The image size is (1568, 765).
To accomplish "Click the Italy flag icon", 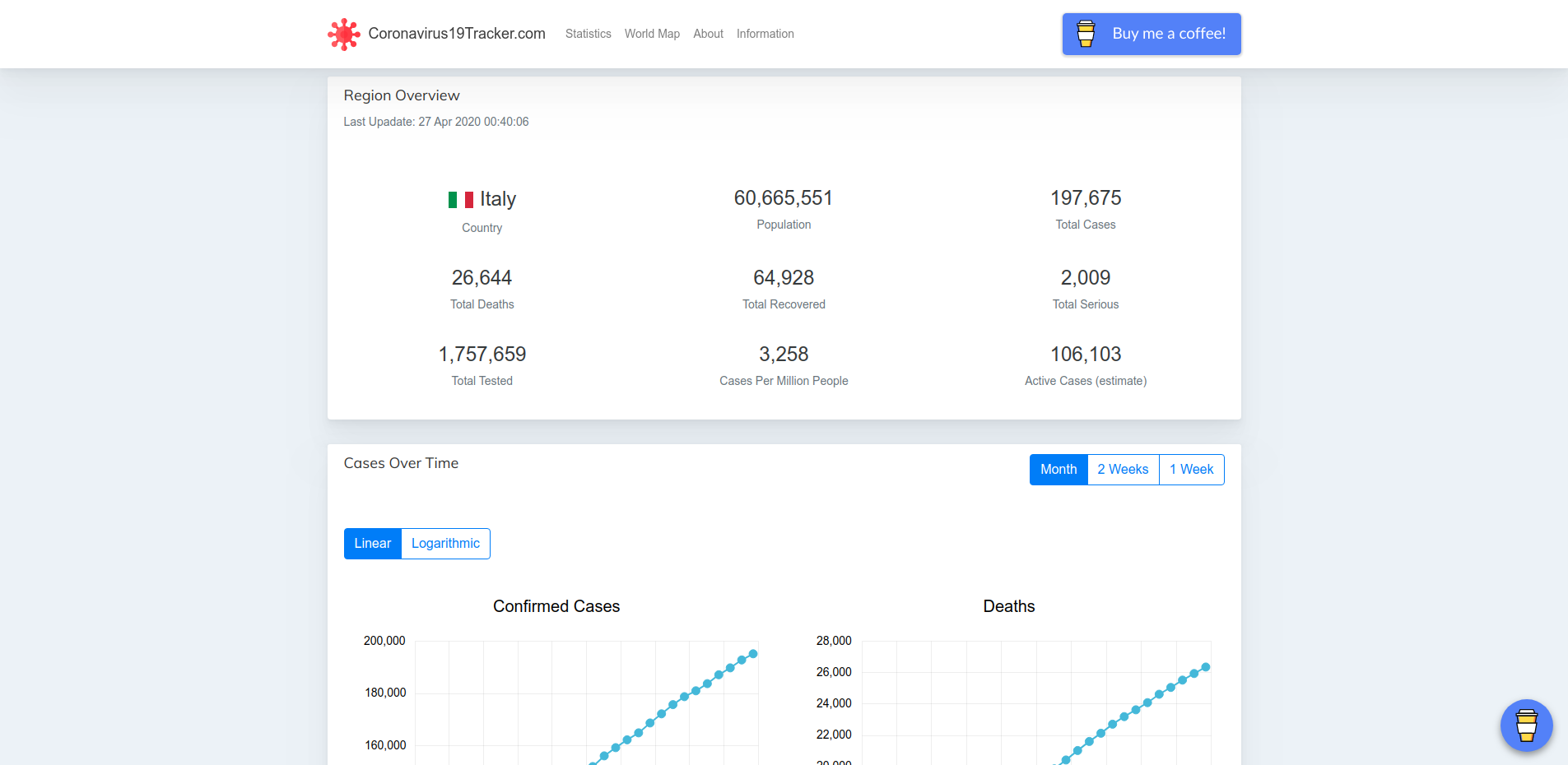I will (460, 200).
